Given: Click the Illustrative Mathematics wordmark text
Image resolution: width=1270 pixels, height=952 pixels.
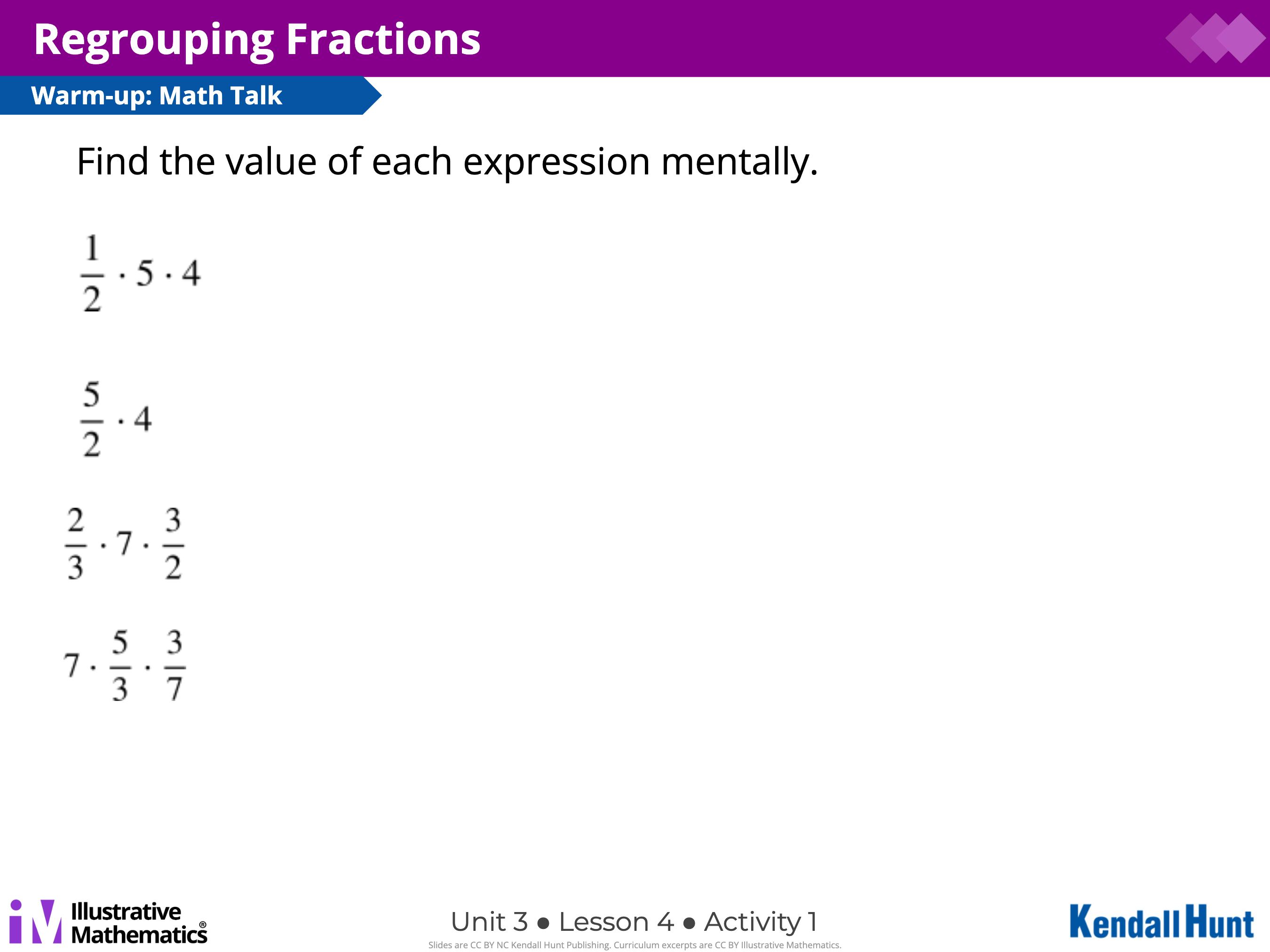Looking at the screenshot, I should pyautogui.click(x=139, y=923).
